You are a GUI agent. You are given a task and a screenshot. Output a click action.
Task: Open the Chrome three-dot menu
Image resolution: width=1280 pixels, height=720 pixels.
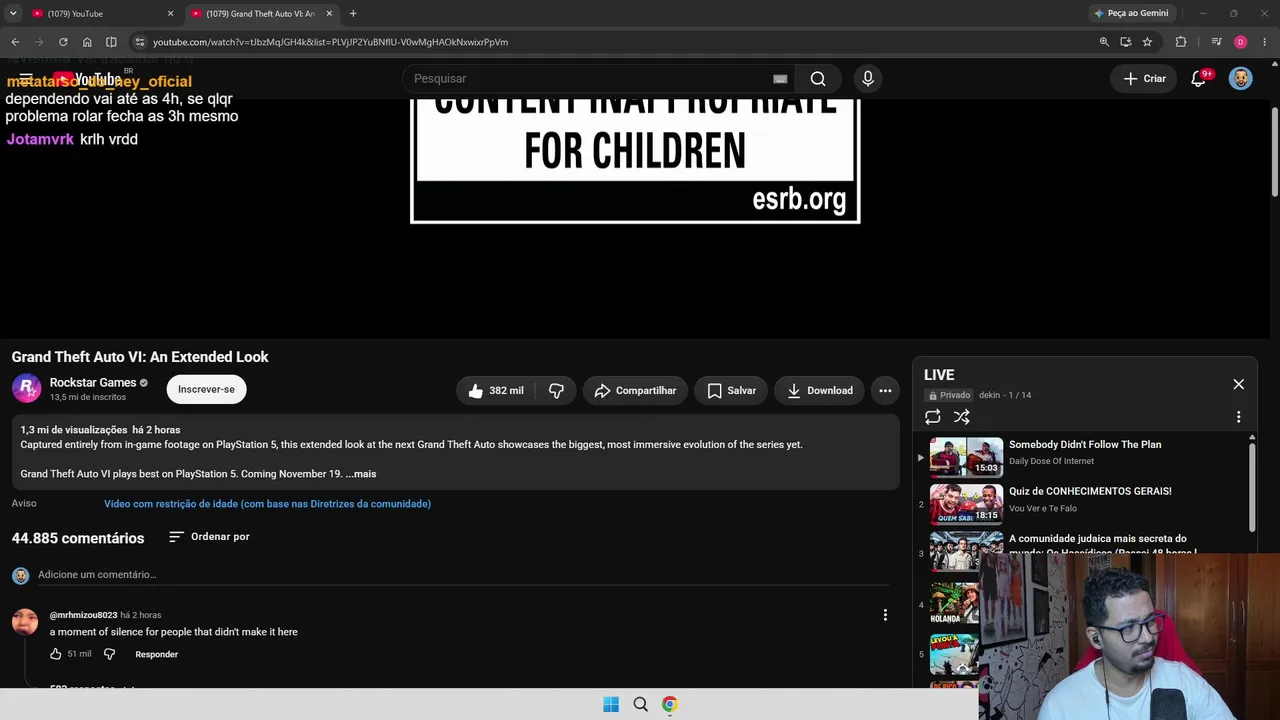point(1265,42)
